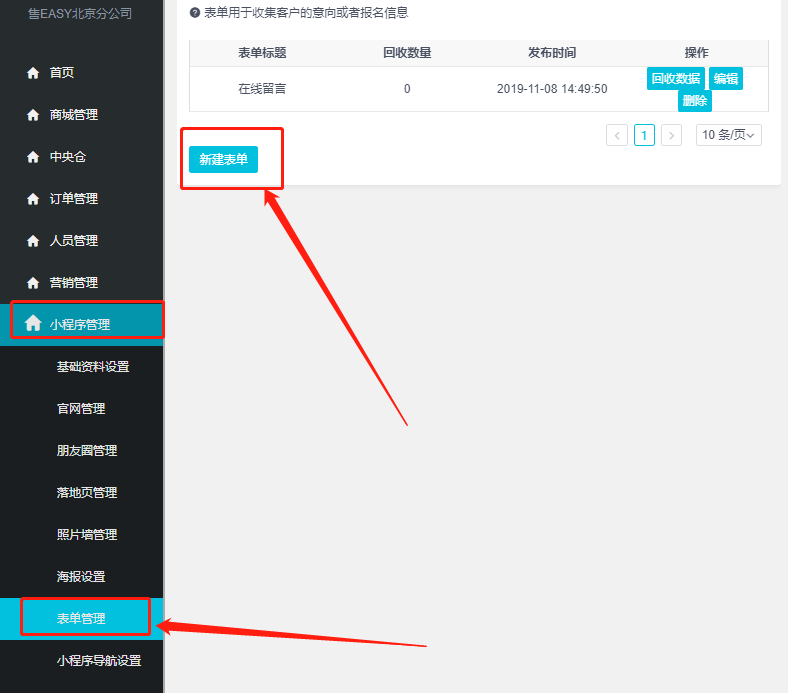The height and width of the screenshot is (693, 788).
Task: Click the 新建表单 button
Action: [x=223, y=159]
